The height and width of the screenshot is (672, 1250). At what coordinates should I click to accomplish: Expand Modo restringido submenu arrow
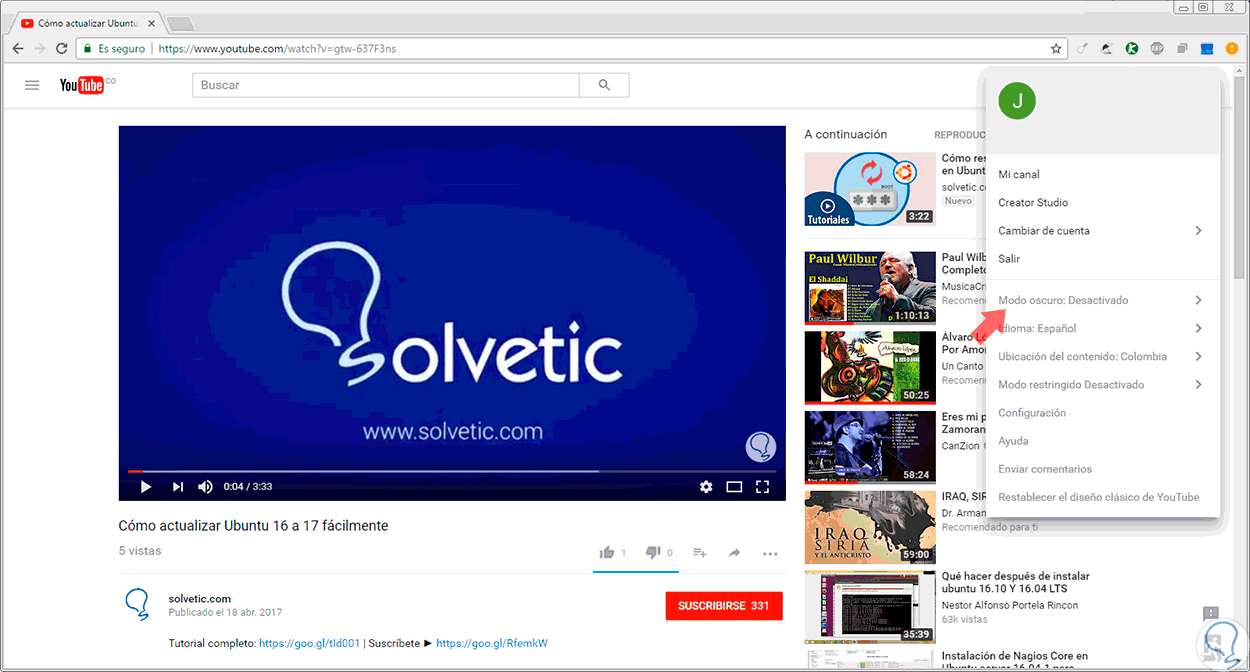[1198, 384]
